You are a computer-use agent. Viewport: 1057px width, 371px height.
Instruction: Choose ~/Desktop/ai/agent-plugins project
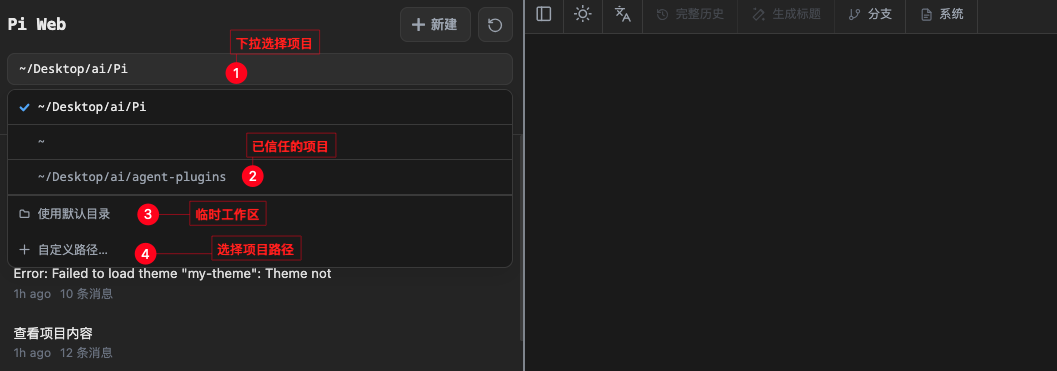(260, 177)
